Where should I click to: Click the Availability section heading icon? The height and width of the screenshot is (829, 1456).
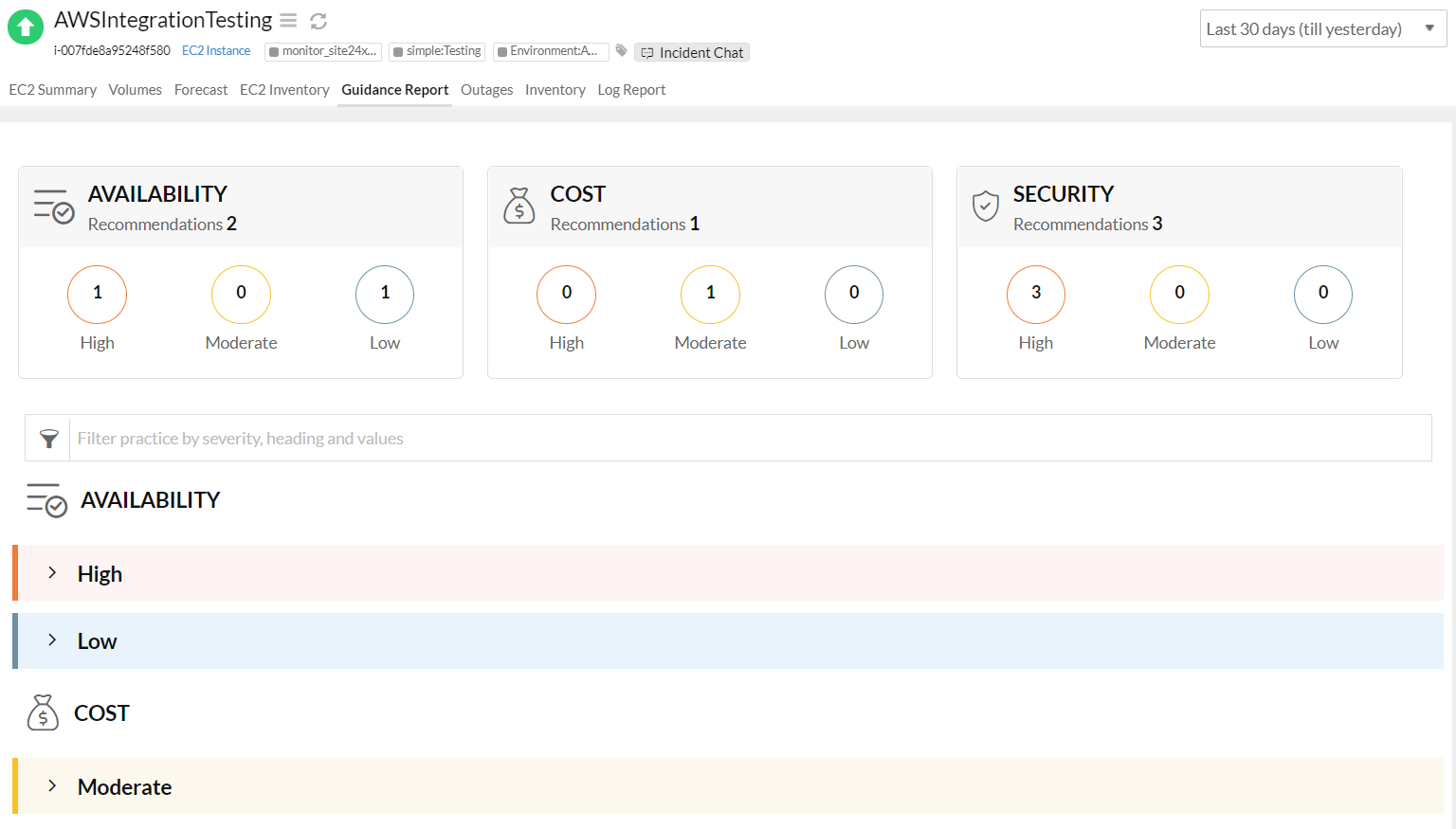(46, 500)
